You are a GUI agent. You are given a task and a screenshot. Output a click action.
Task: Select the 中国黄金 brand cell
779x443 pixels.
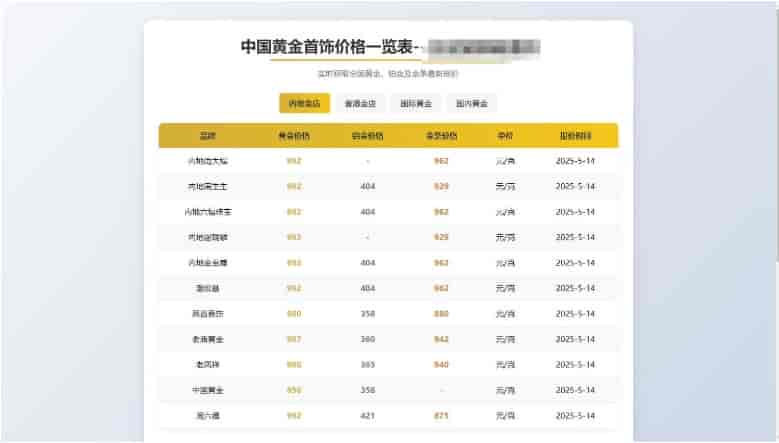[x=208, y=390]
